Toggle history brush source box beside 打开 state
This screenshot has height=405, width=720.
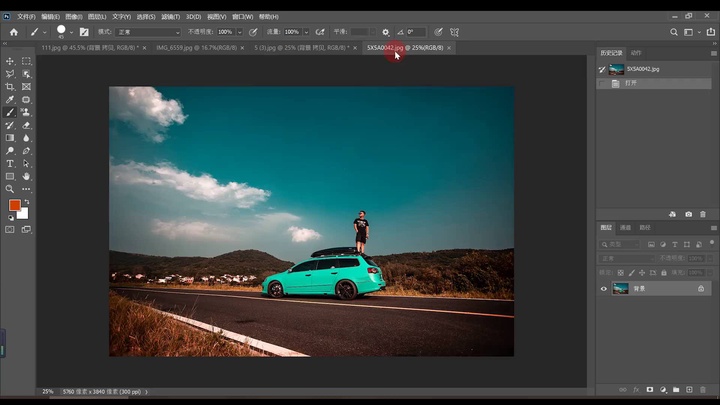(x=602, y=83)
